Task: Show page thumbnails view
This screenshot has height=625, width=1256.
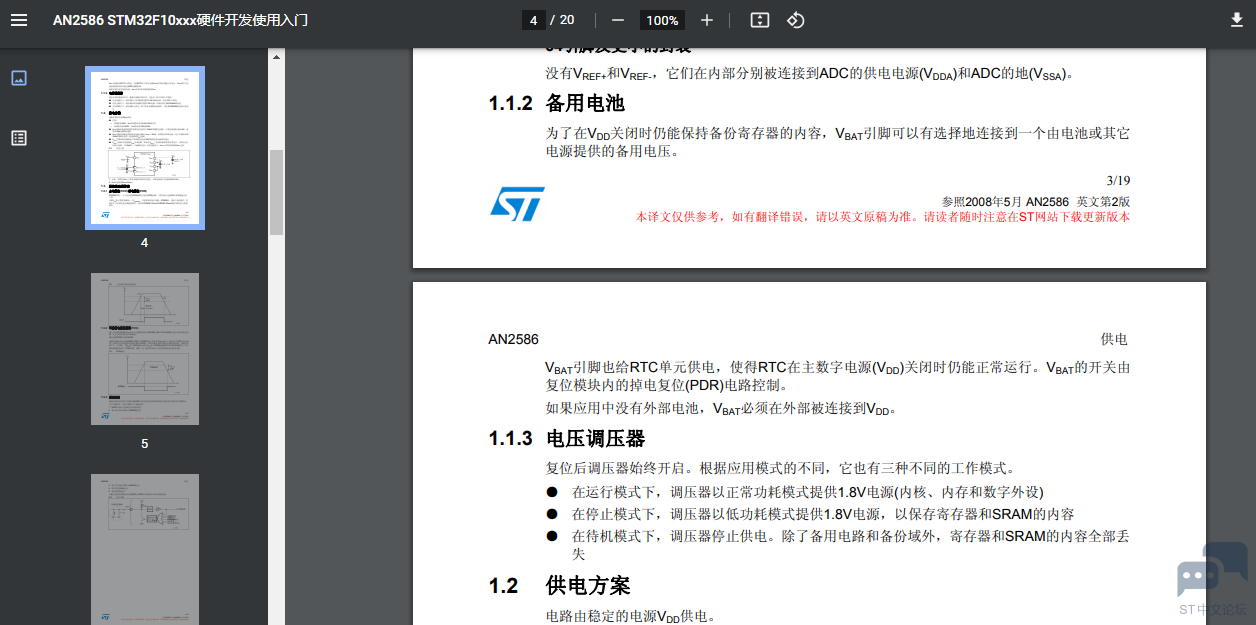Action: pos(19,78)
